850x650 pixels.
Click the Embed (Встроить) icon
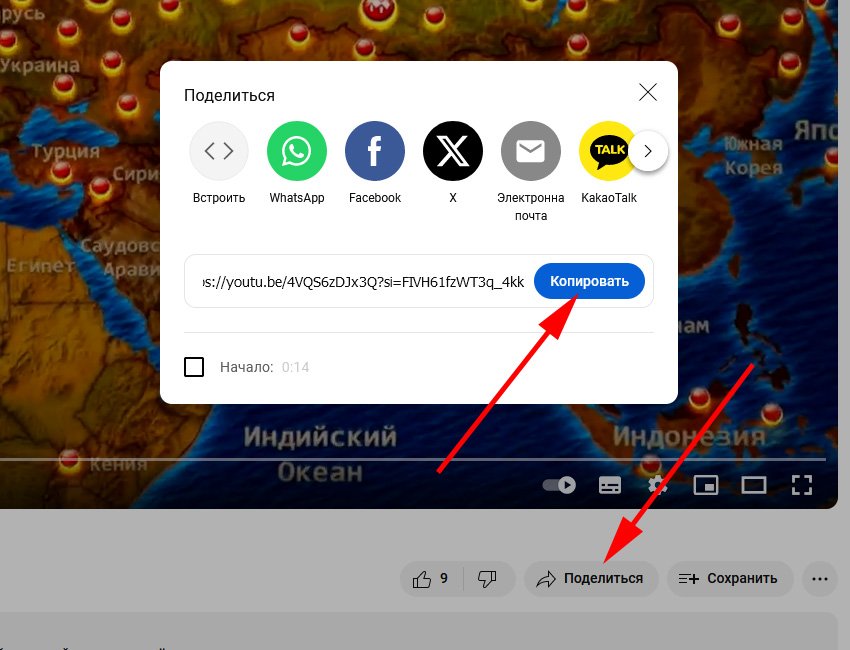tap(219, 152)
